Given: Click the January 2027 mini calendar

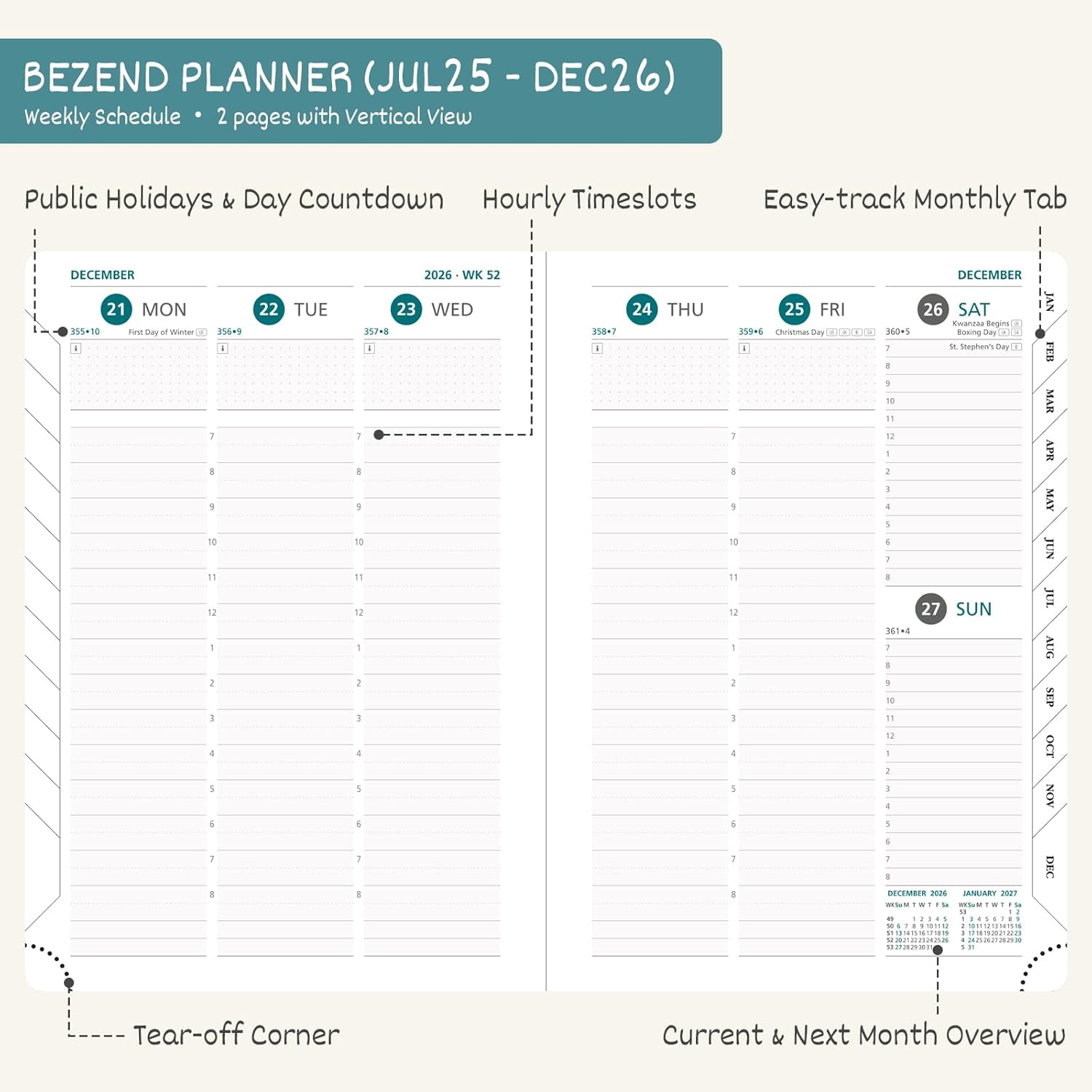Looking at the screenshot, I should [990, 922].
